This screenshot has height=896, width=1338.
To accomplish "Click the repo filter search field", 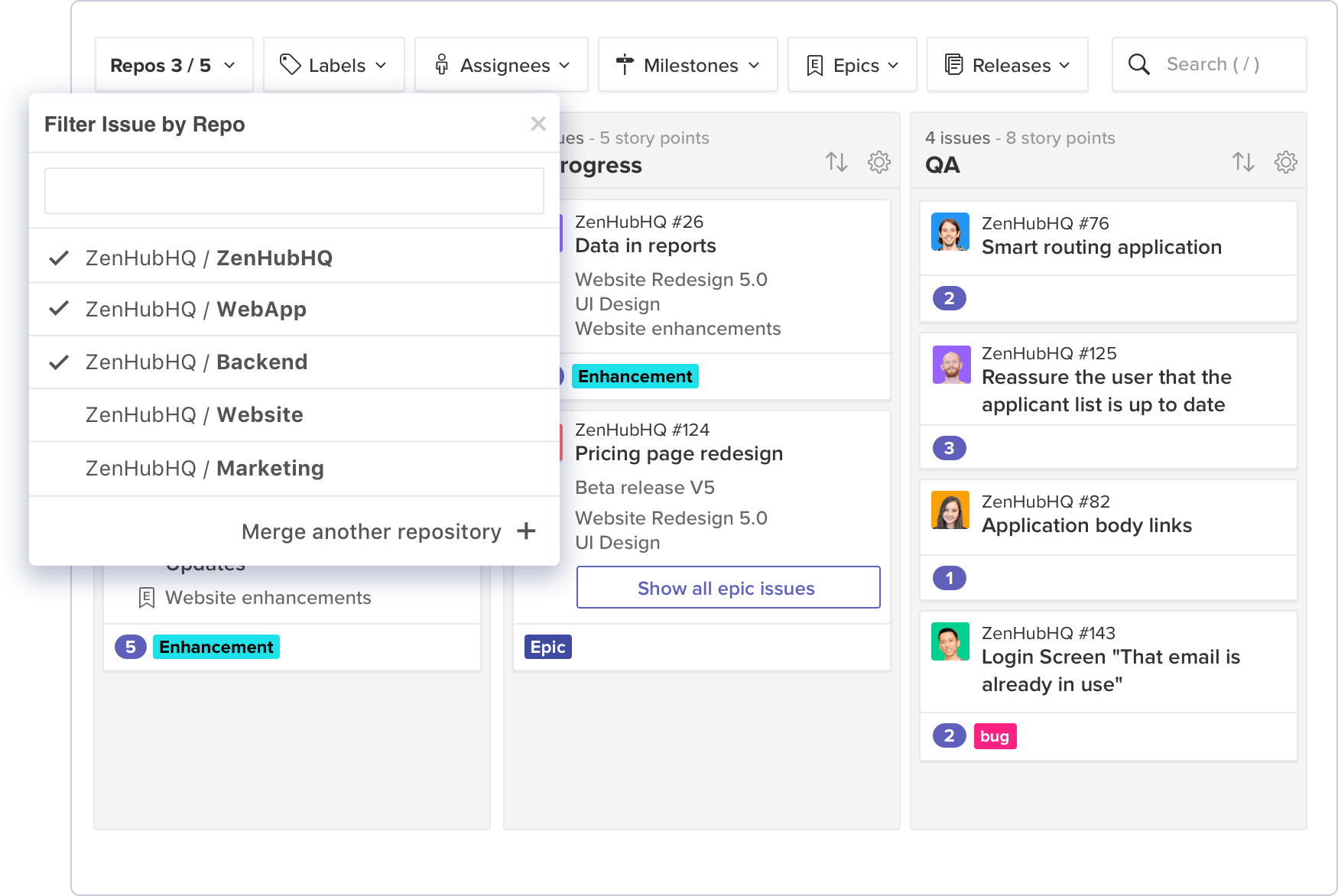I will click(294, 190).
